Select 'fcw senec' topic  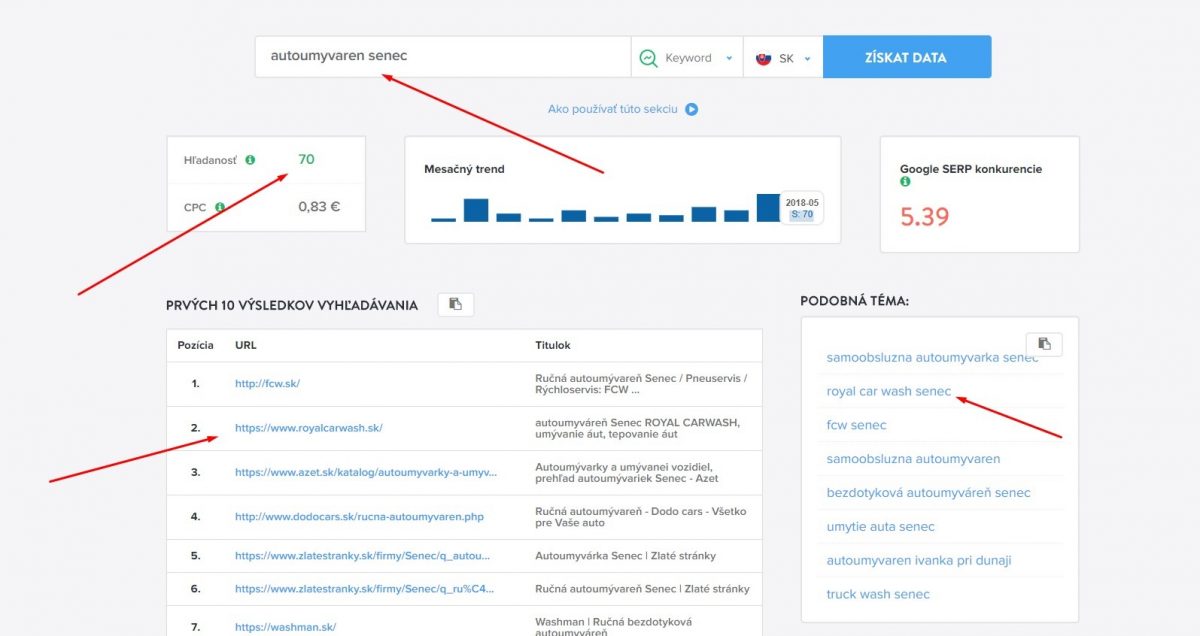[x=856, y=425]
